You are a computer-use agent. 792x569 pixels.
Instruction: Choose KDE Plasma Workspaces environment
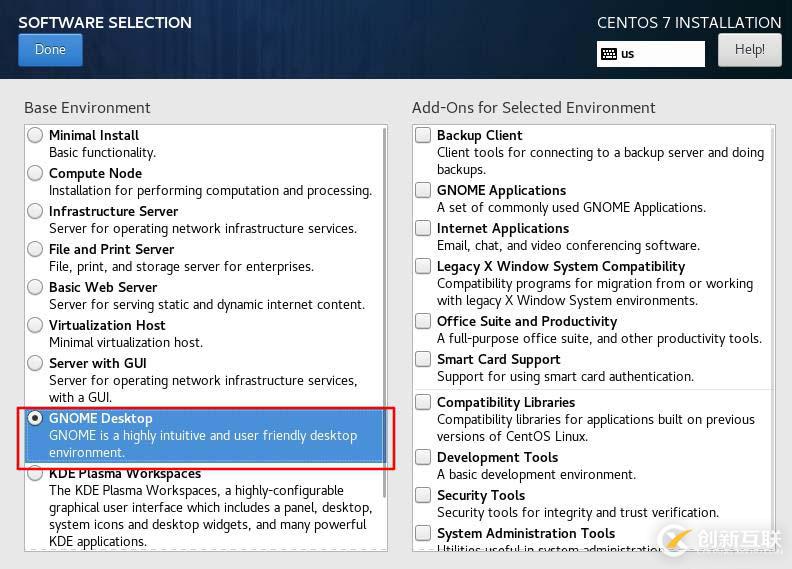(x=36, y=474)
